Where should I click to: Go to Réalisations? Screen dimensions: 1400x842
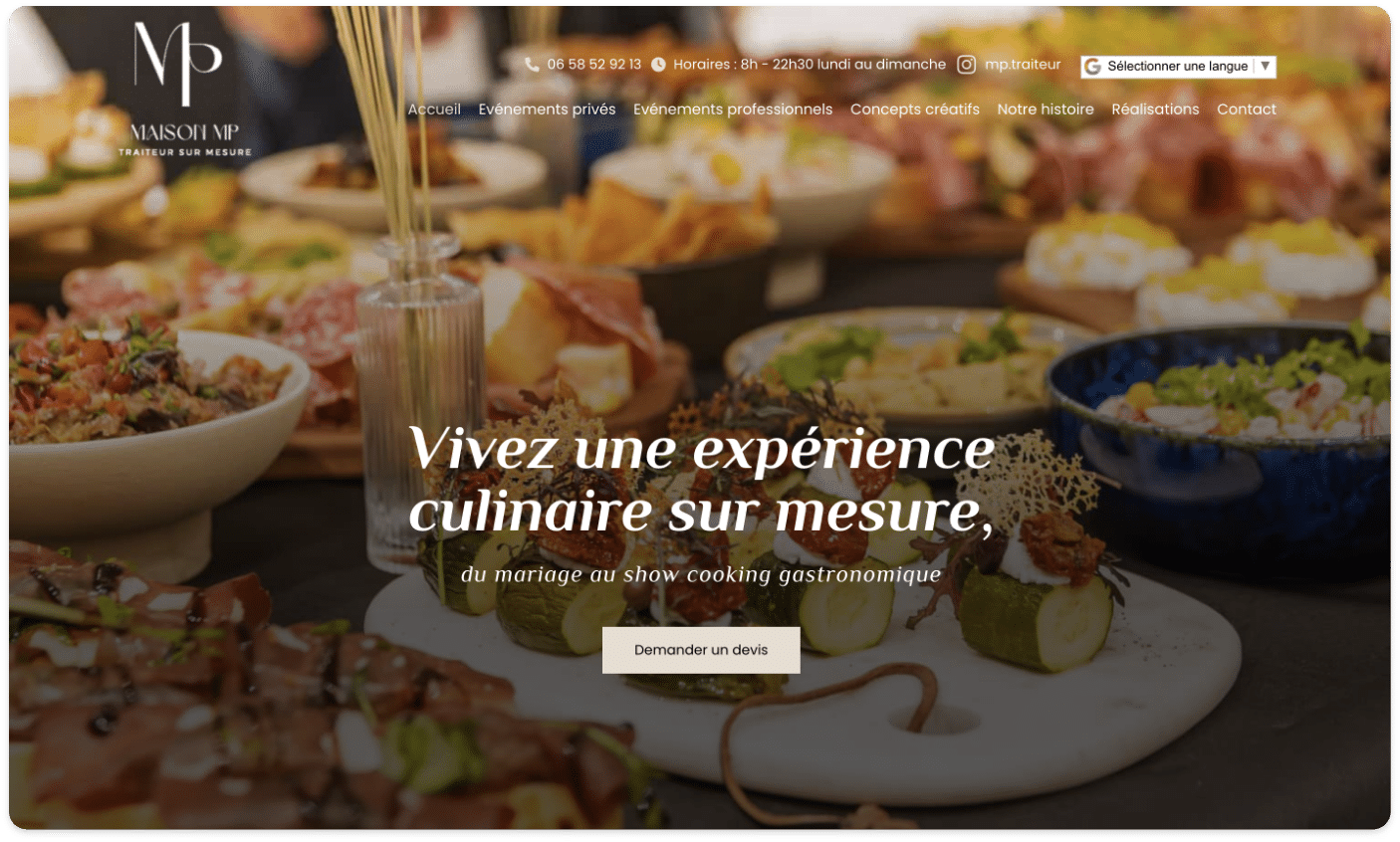point(1155,109)
